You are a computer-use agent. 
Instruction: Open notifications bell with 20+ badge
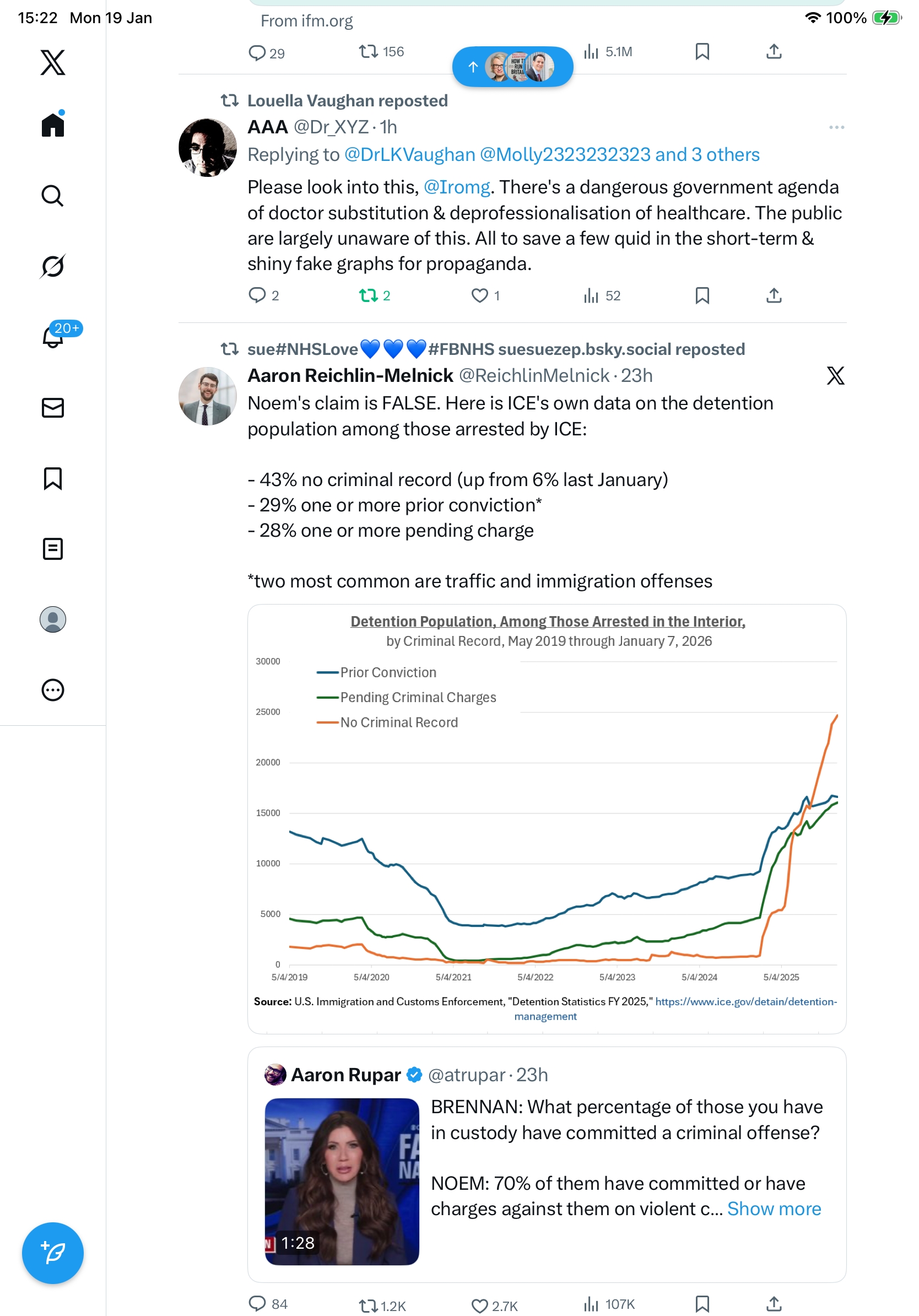(x=53, y=337)
